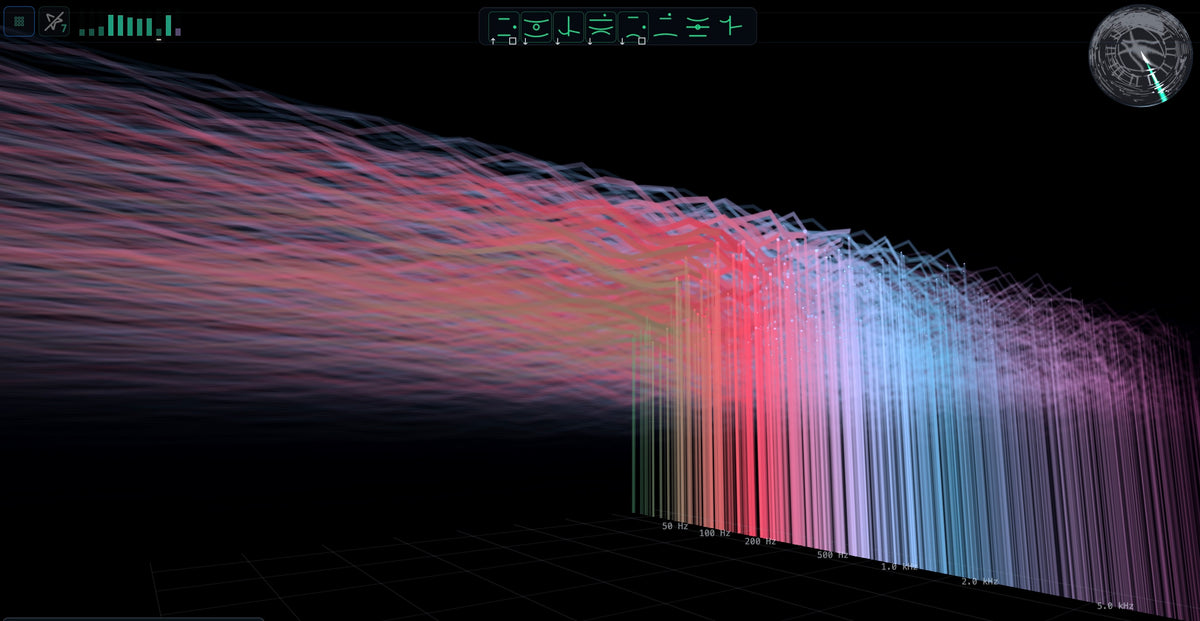Click the 200 Hz axis label
Screen dimensions: 1200x621
(759, 542)
